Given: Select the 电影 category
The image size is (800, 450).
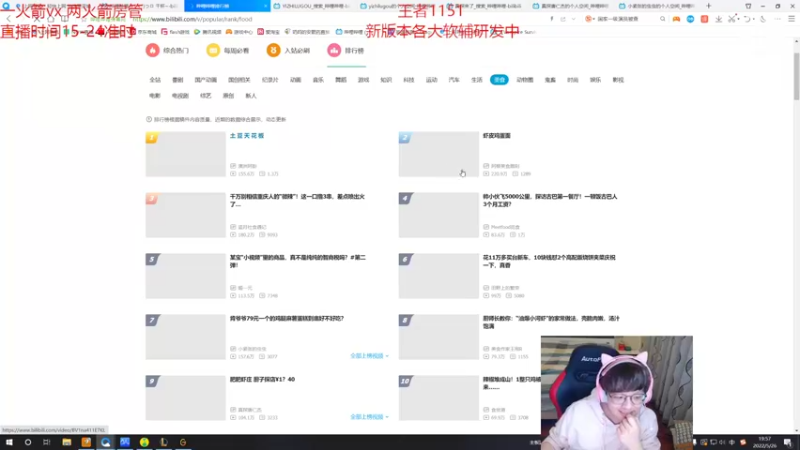Looking at the screenshot, I should [x=155, y=96].
